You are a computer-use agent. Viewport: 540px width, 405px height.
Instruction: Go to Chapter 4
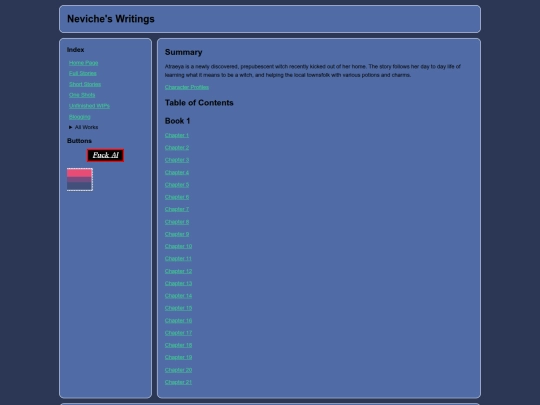pyautogui.click(x=177, y=172)
